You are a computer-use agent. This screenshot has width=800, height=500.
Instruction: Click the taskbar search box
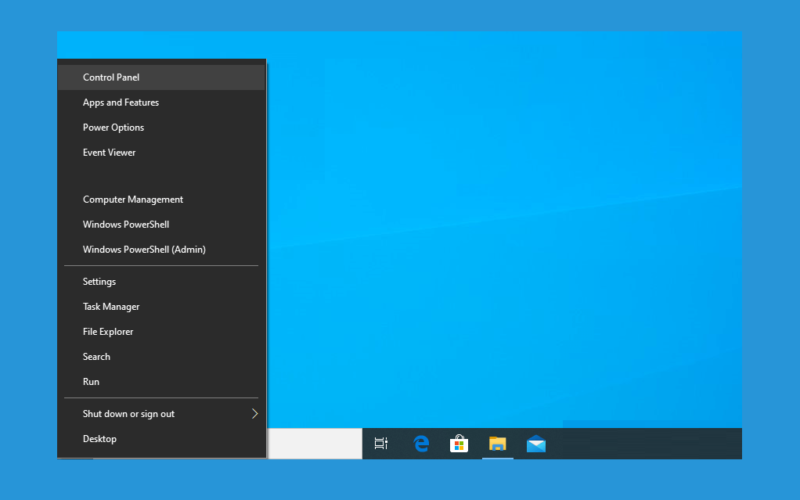coord(315,443)
